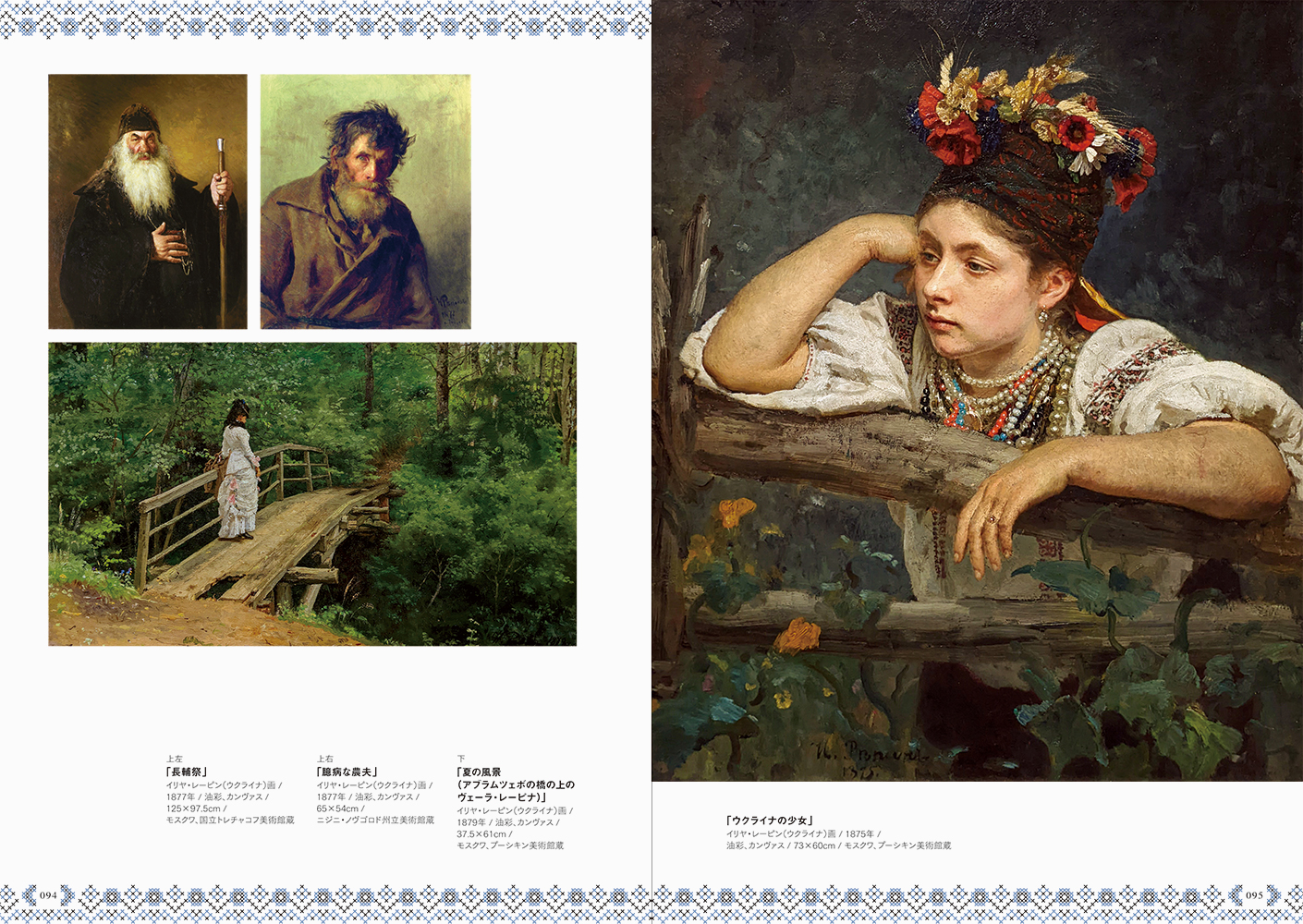Click the title 「臆病な農夫」
The width and height of the screenshot is (1303, 924).
pos(347,772)
